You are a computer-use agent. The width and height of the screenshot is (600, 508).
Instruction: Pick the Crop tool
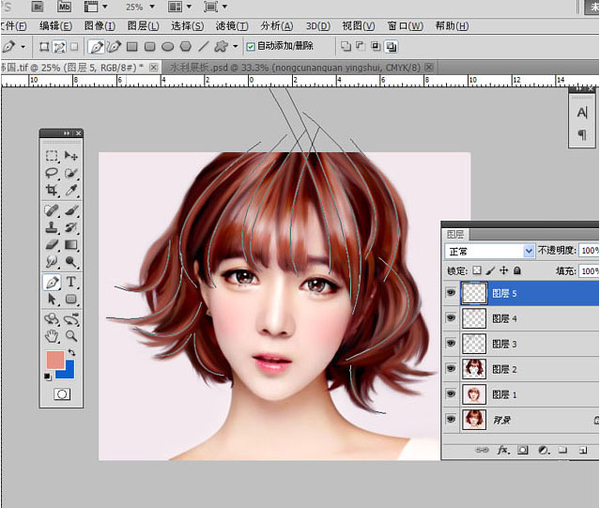(x=52, y=190)
